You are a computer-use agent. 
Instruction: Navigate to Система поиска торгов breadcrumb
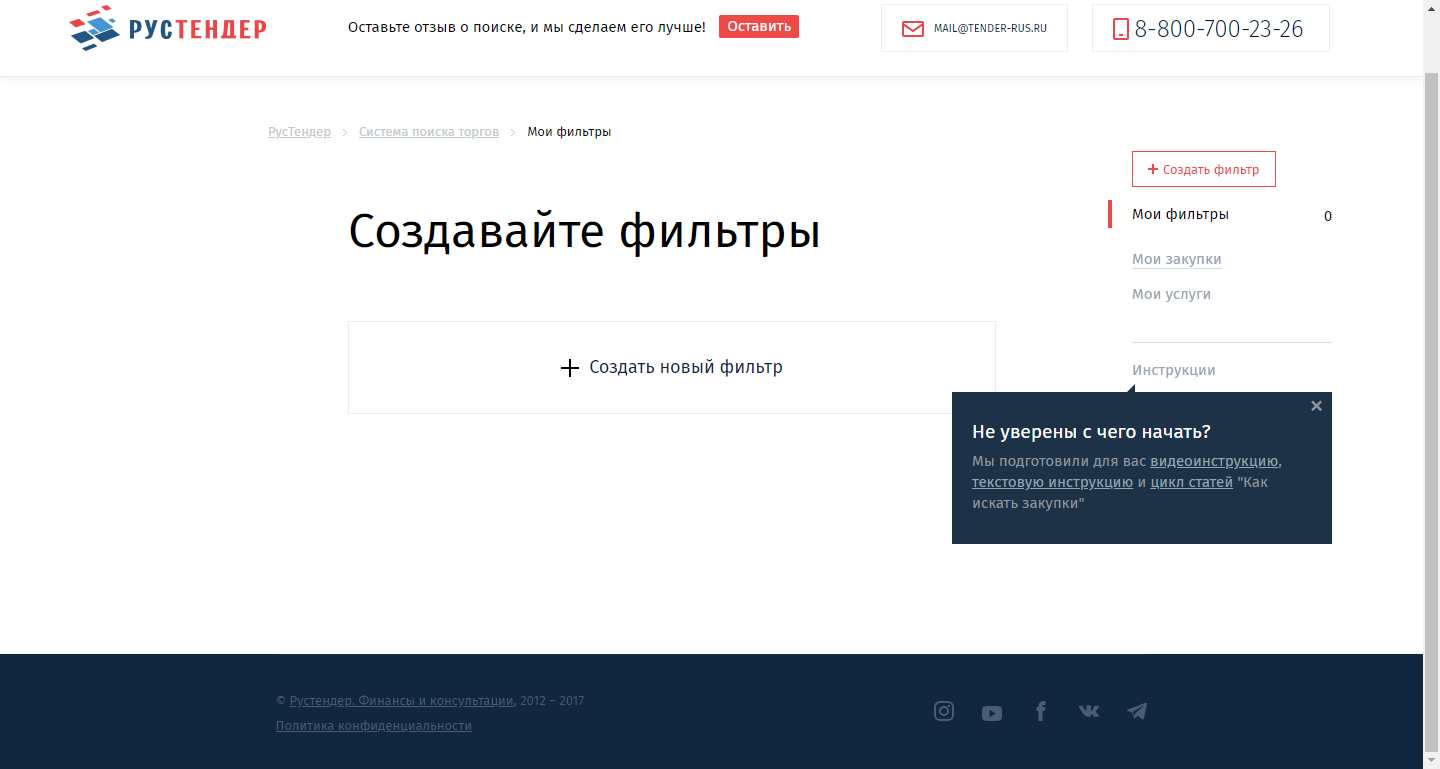click(x=428, y=131)
